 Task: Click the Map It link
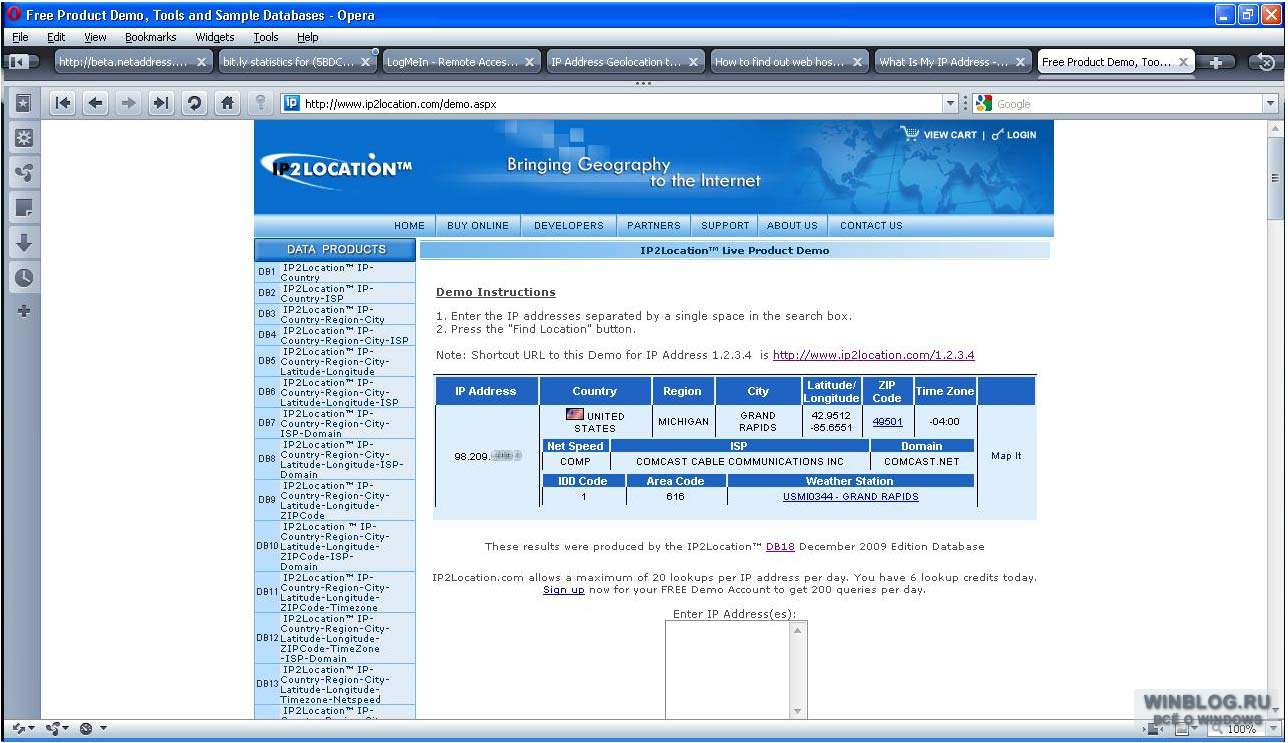click(x=1006, y=456)
